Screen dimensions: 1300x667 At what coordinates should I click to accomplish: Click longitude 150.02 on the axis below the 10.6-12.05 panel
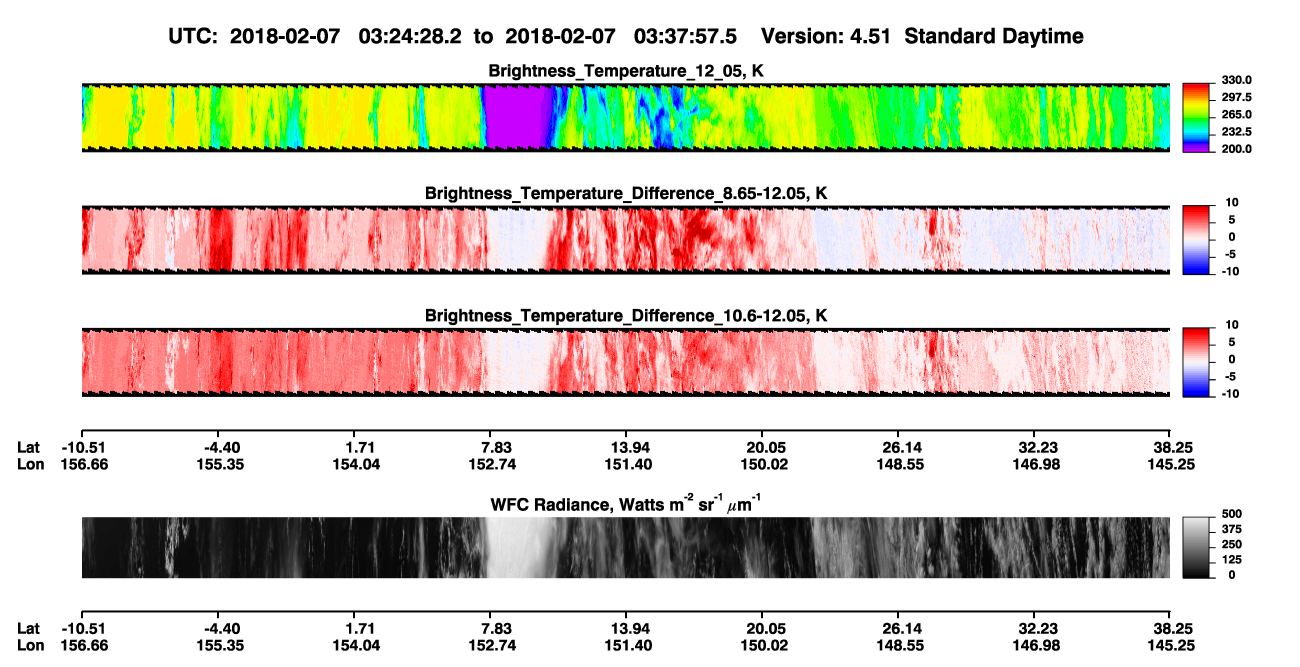coord(764,465)
